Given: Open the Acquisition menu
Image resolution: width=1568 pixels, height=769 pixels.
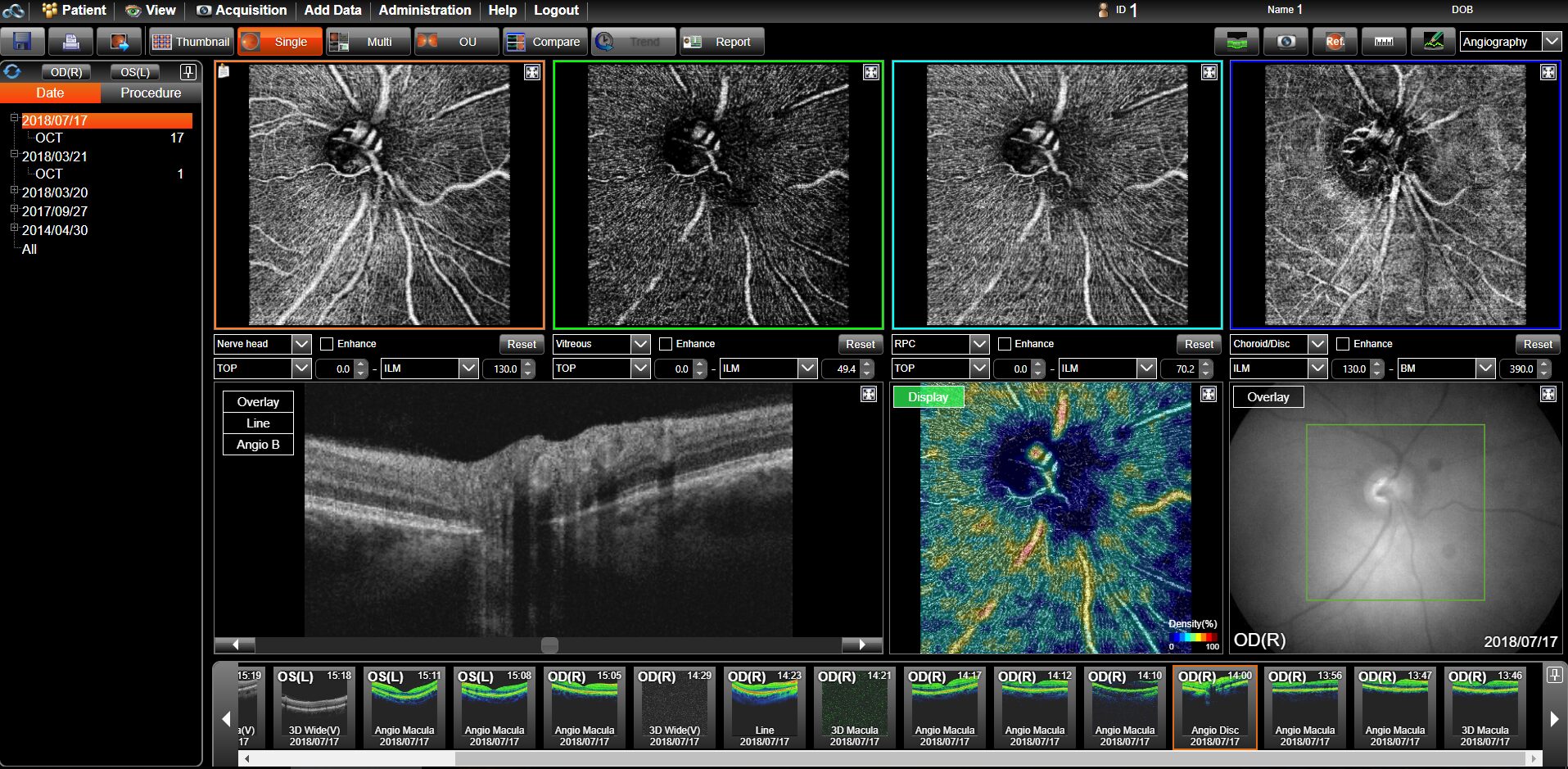Looking at the screenshot, I should (242, 11).
